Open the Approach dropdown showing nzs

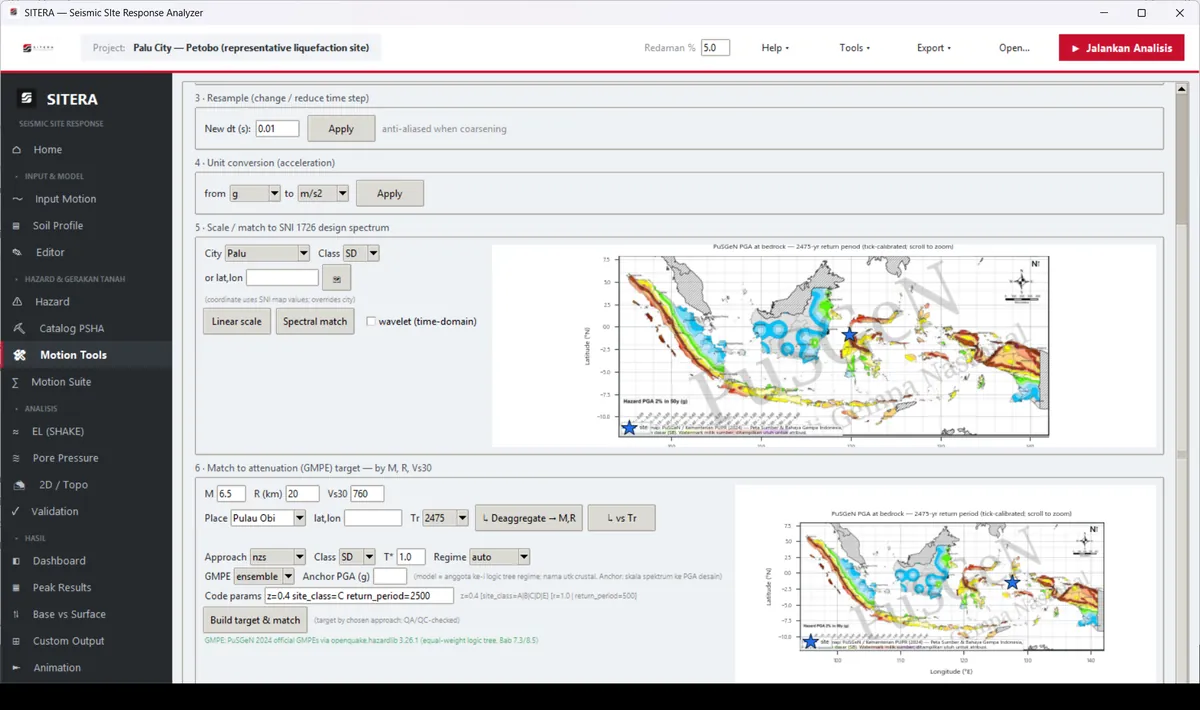point(277,557)
